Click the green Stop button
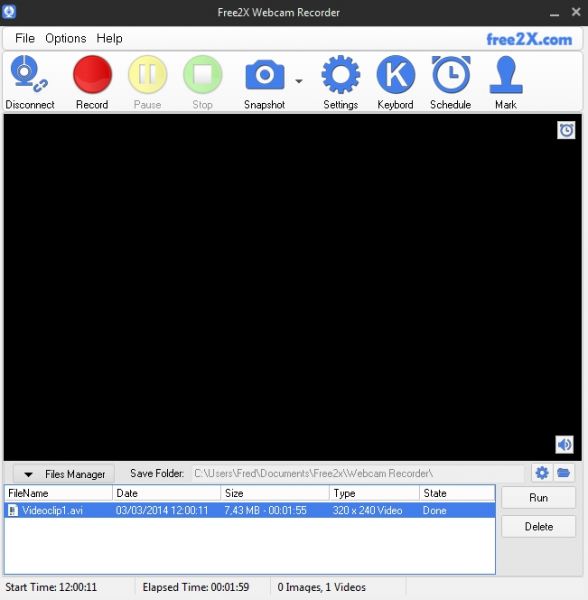This screenshot has width=588, height=600. [202, 75]
